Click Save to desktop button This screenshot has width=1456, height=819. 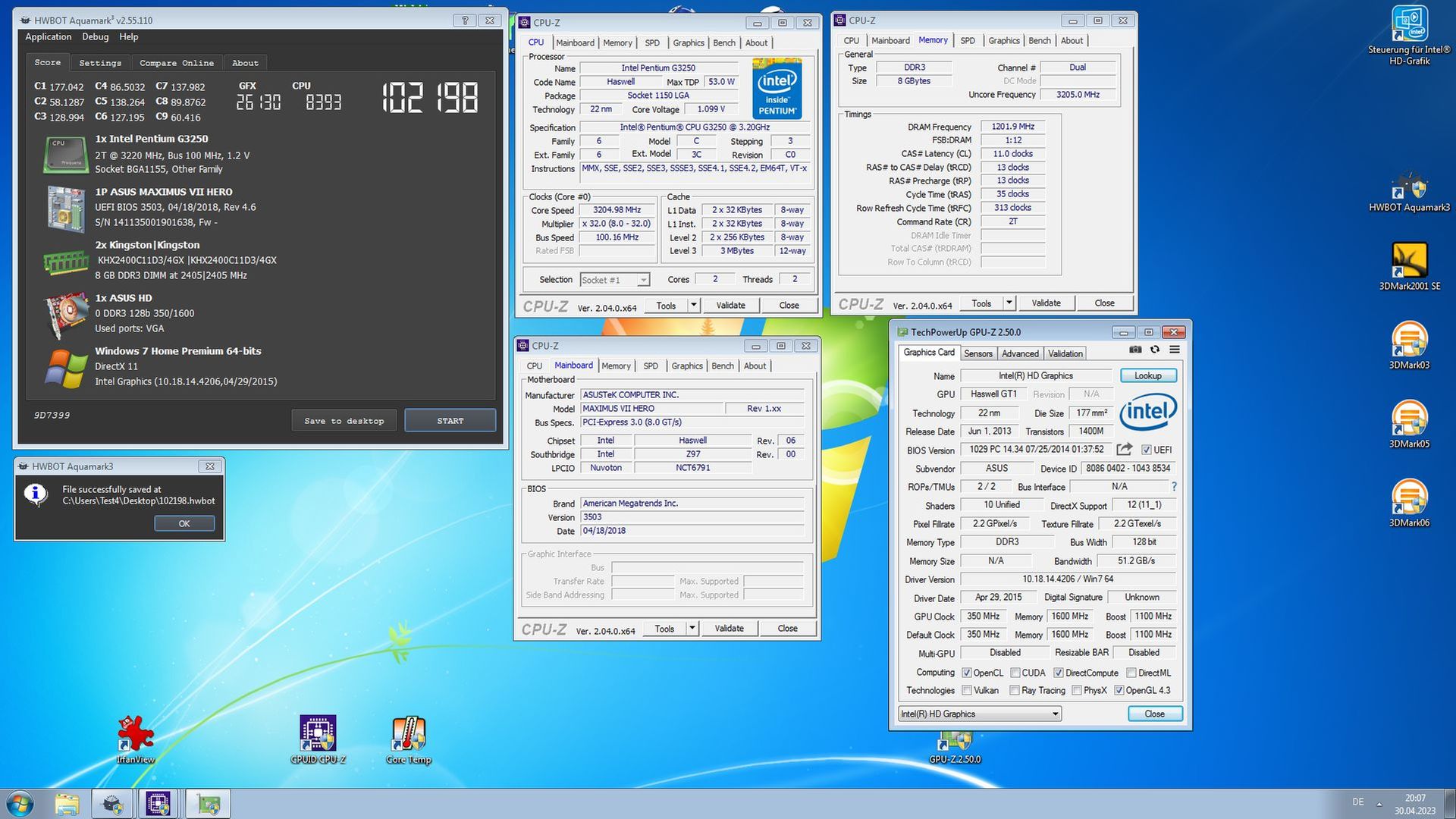click(344, 420)
